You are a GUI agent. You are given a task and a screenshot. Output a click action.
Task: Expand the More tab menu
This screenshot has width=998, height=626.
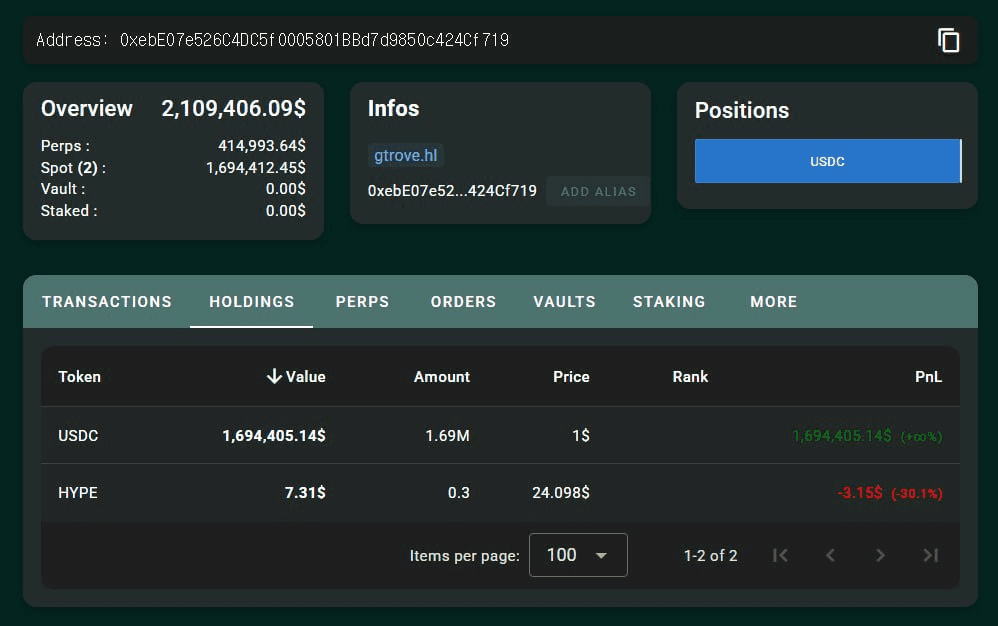[773, 301]
